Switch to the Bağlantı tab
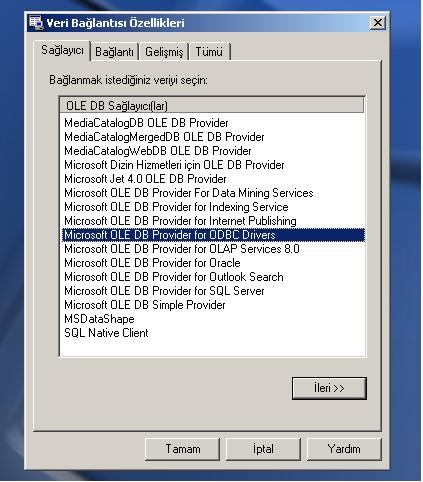The width and height of the screenshot is (423, 482). click(114, 52)
